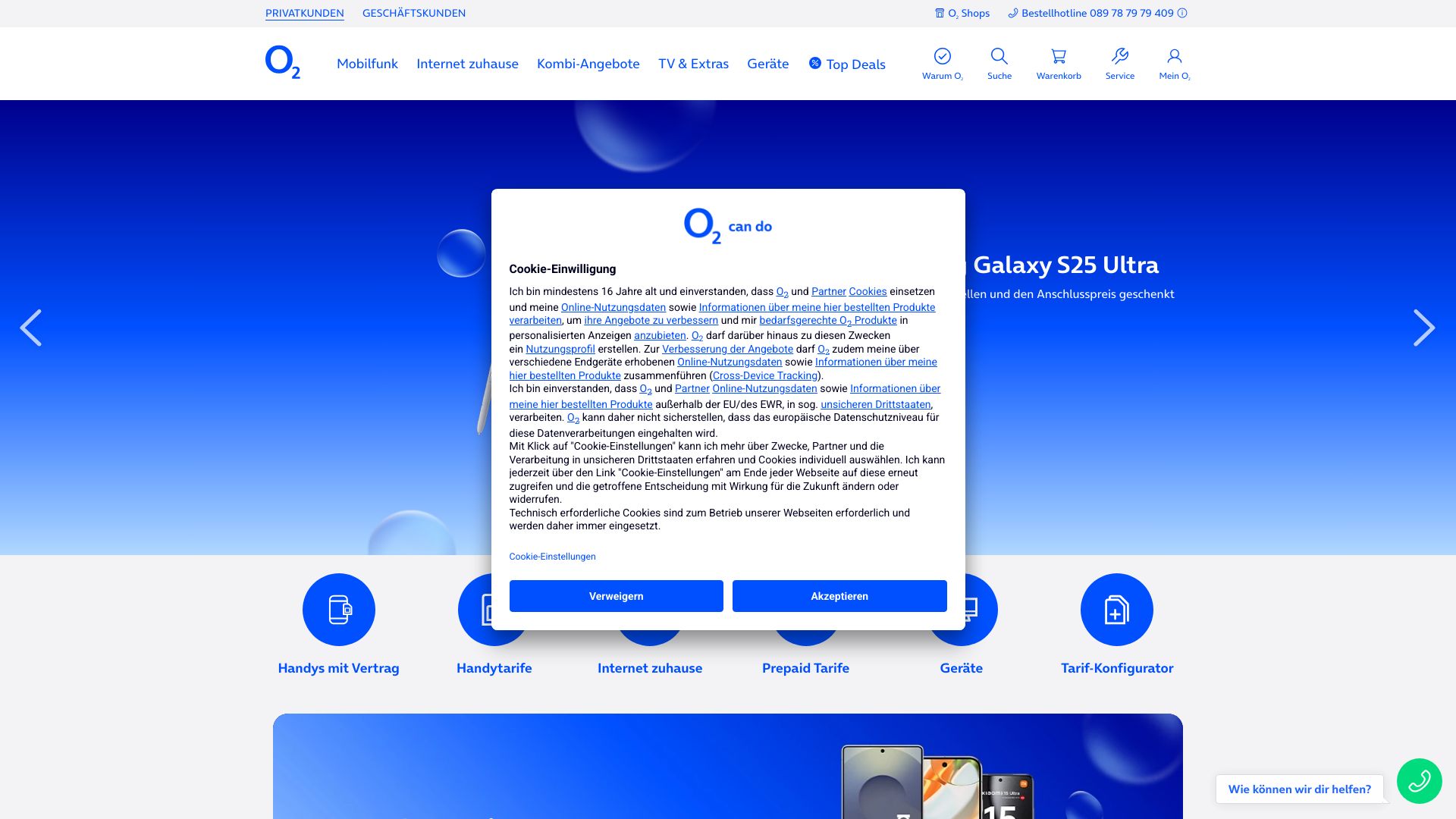This screenshot has width=1456, height=819.
Task: Click the Service wrench icon
Action: pyautogui.click(x=1119, y=57)
